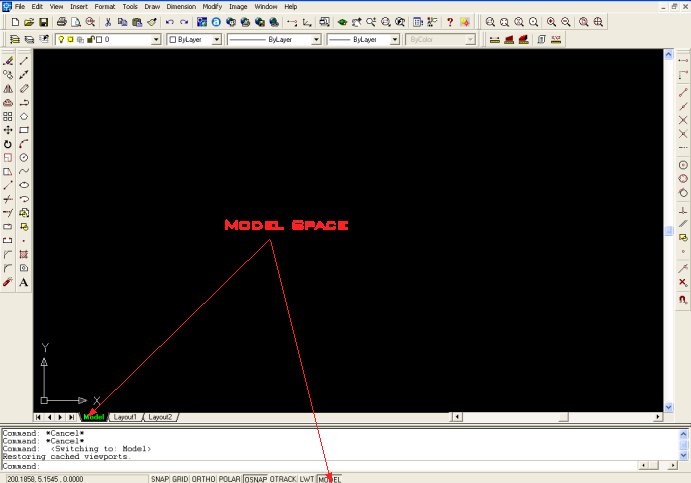Select the Polygon draw tool
The image size is (691, 483).
[x=24, y=116]
